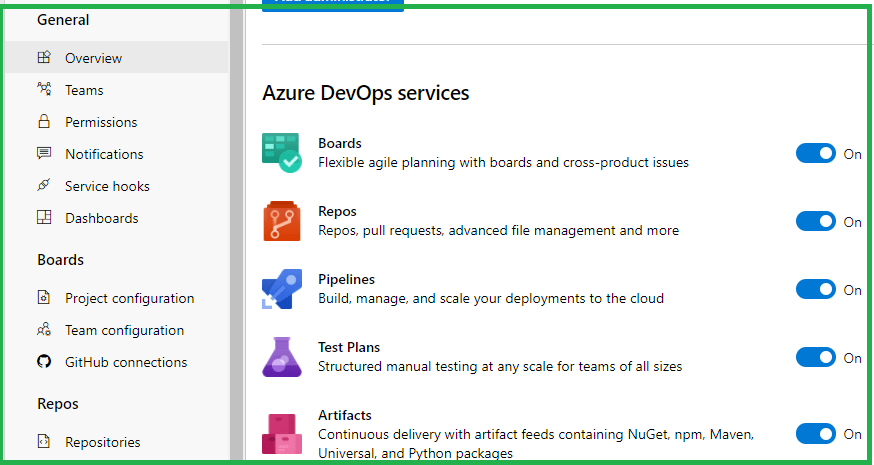
Task: Open Repositories under Repos
Action: (116, 442)
